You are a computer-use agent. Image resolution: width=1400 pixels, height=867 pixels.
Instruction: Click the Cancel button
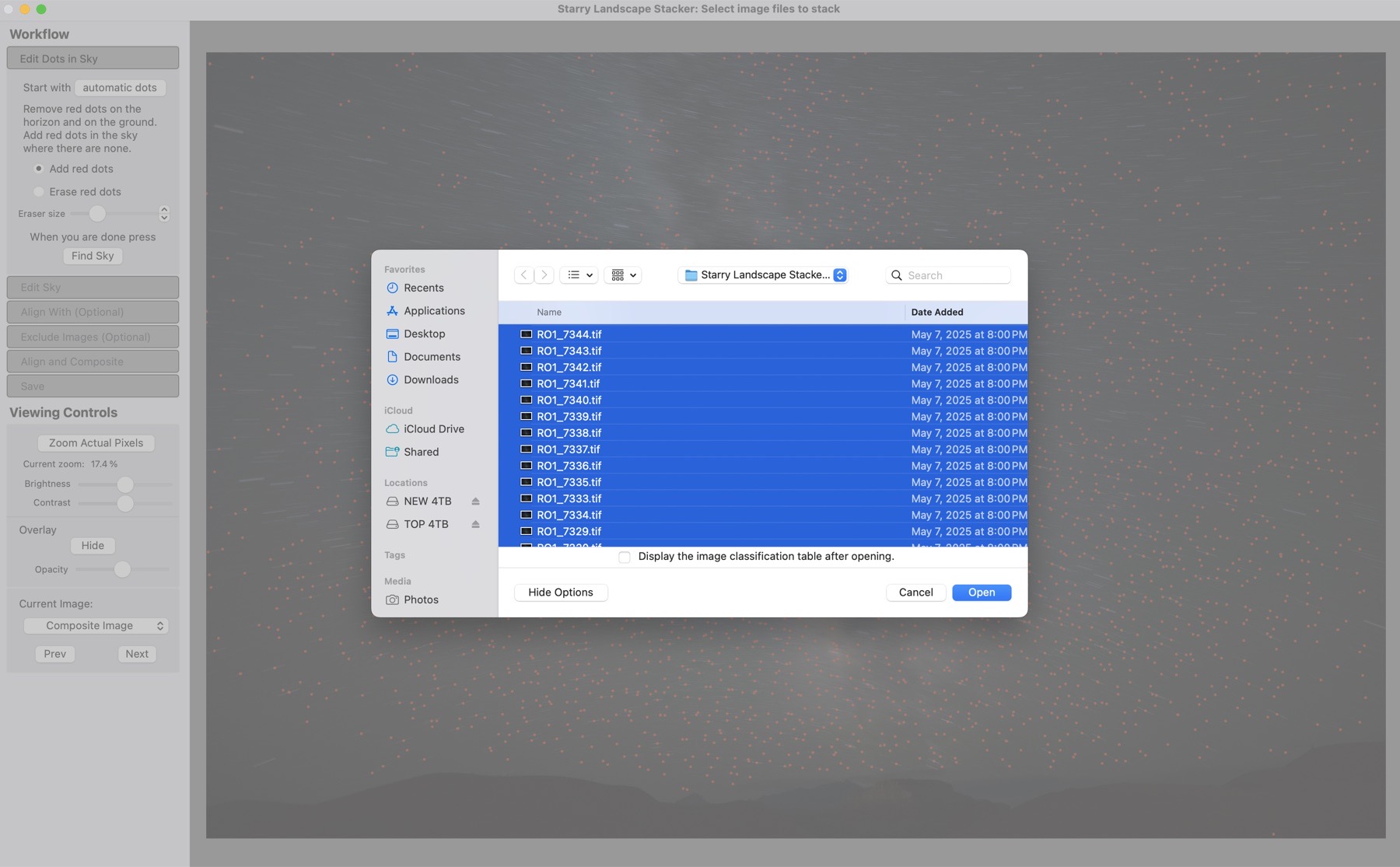(x=915, y=593)
